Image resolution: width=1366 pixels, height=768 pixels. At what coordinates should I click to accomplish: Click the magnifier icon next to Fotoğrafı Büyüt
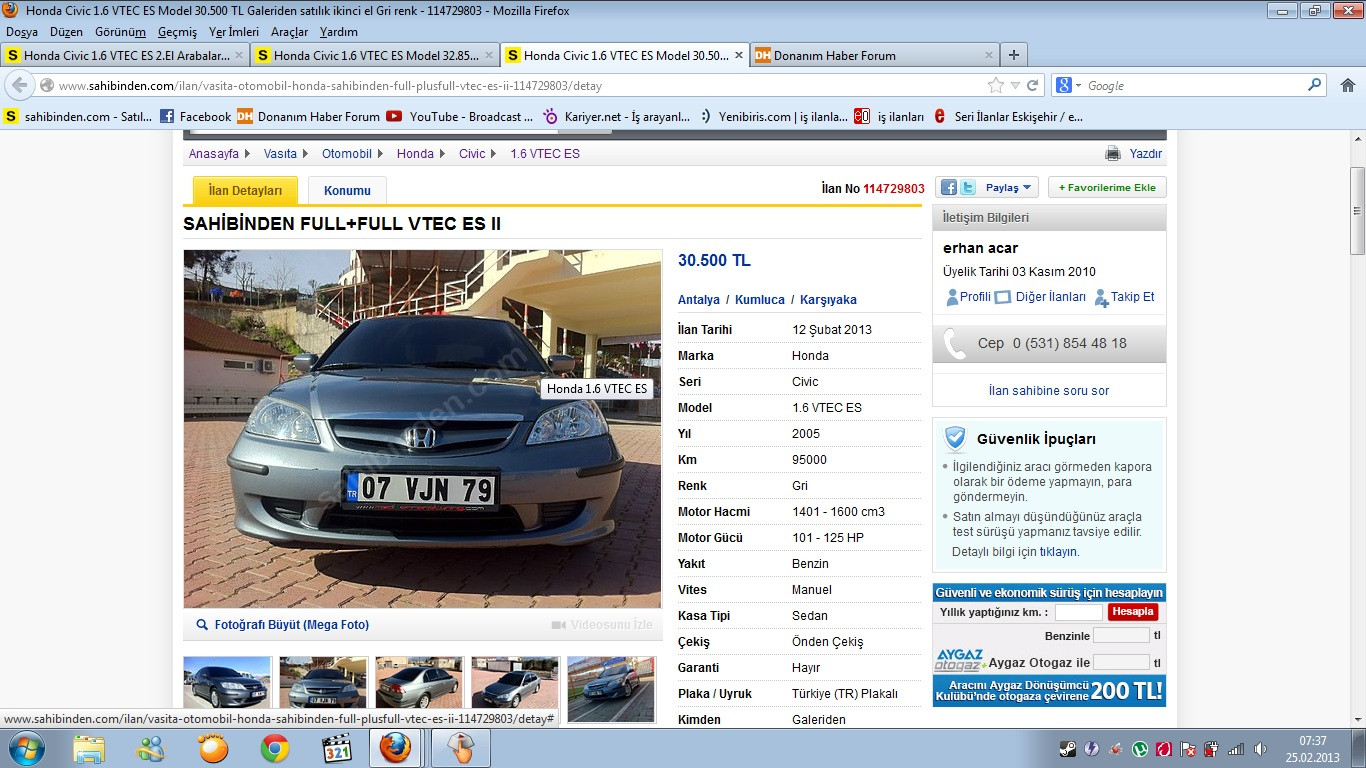pyautogui.click(x=202, y=625)
